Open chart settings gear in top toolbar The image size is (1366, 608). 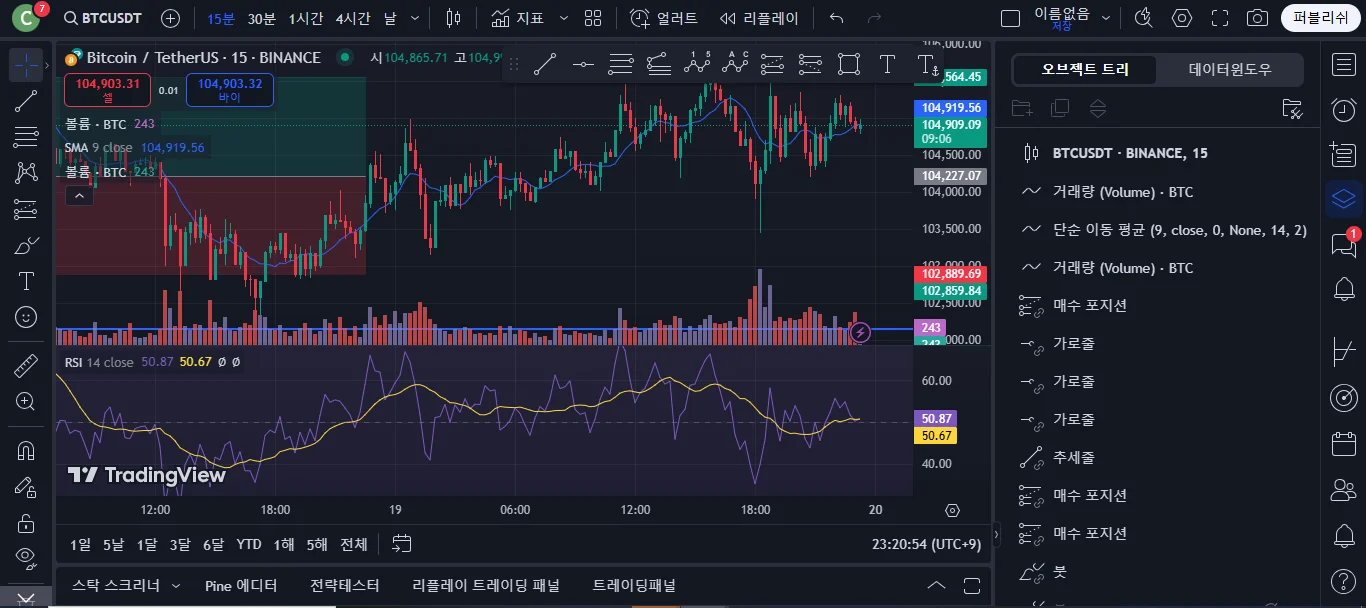(1182, 18)
